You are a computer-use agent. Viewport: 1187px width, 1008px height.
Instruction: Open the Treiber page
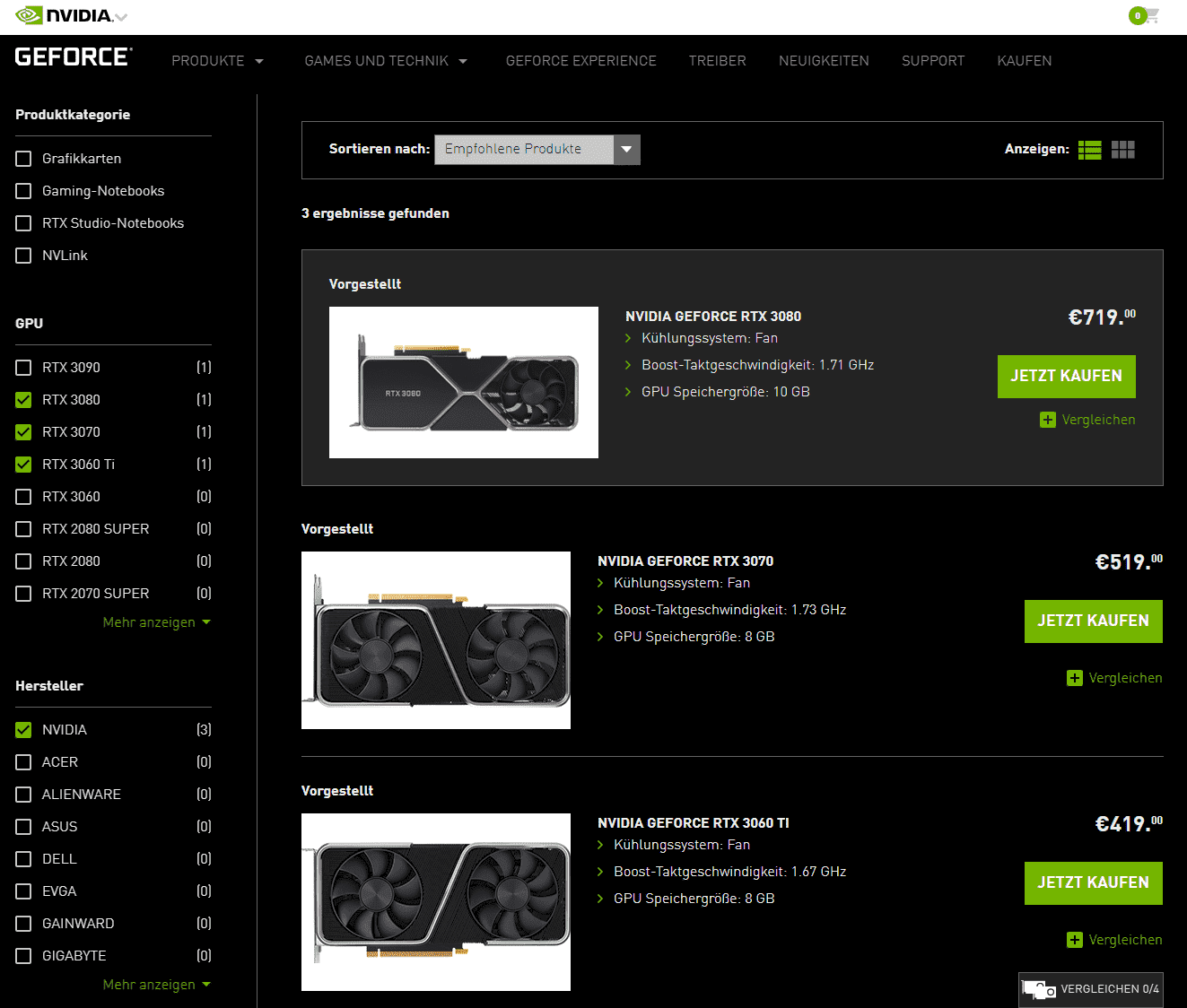tap(718, 61)
